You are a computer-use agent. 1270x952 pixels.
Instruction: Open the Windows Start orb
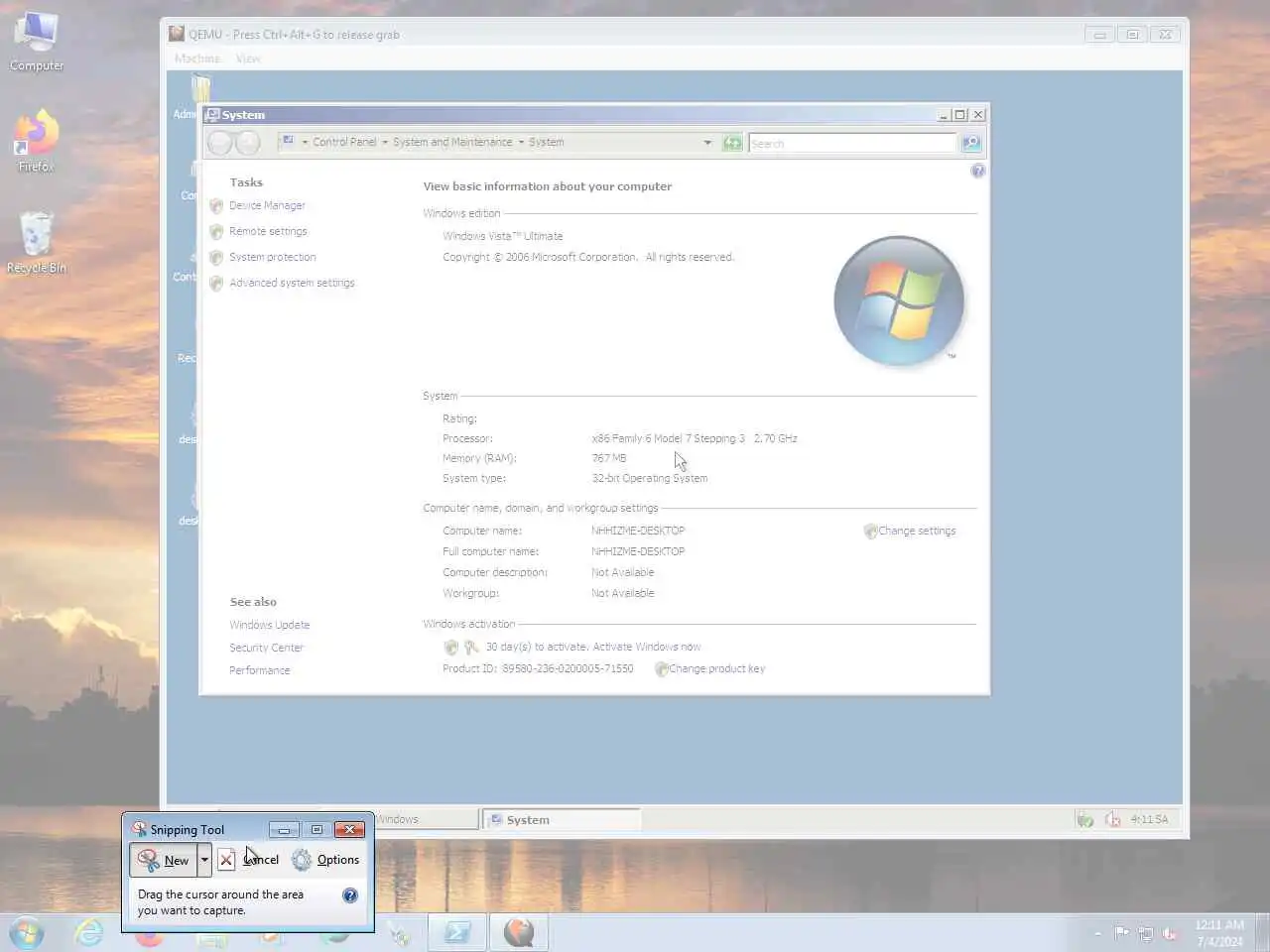point(26,933)
